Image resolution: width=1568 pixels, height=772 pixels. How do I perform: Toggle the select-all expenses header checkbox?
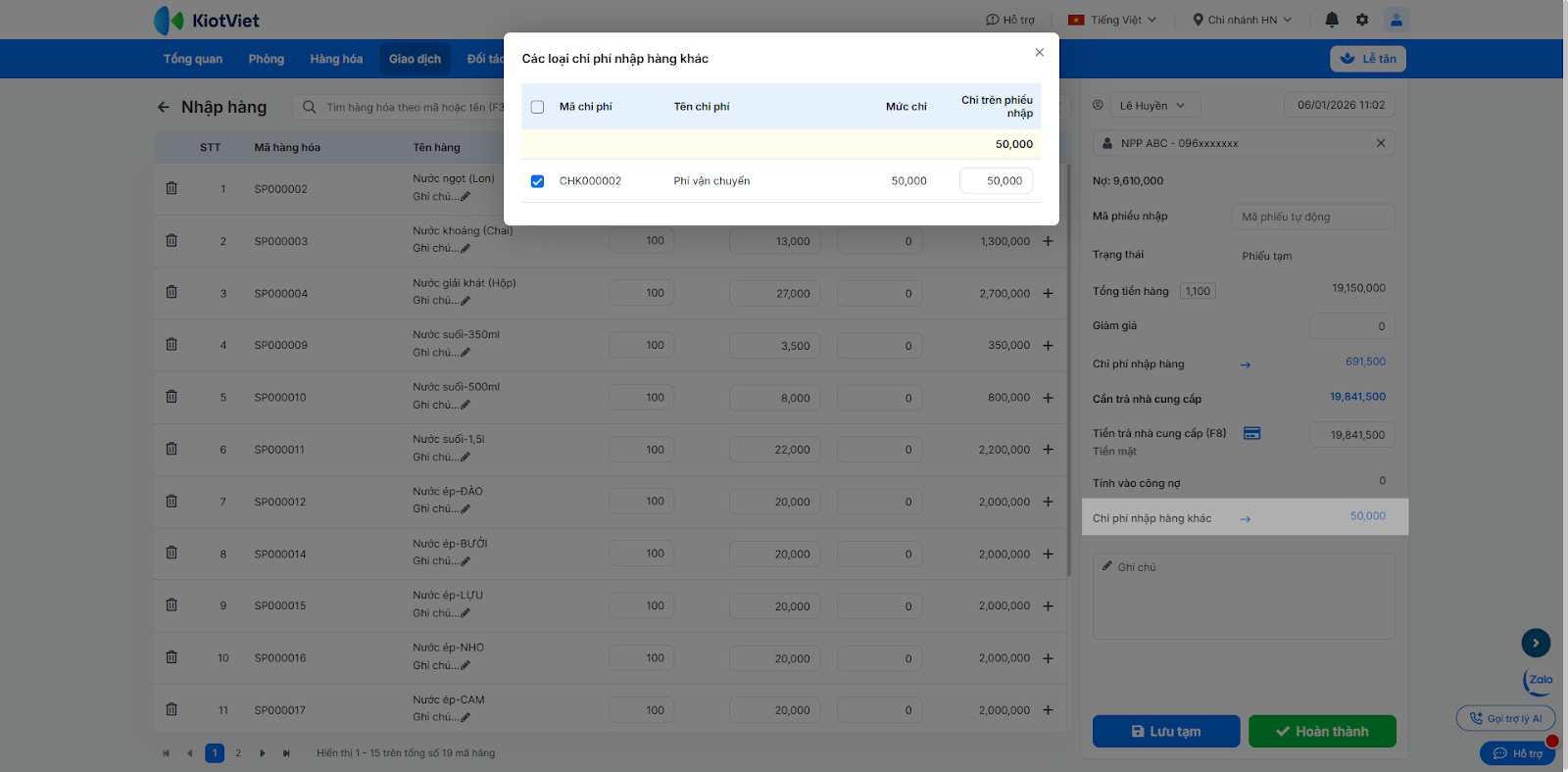click(x=537, y=107)
